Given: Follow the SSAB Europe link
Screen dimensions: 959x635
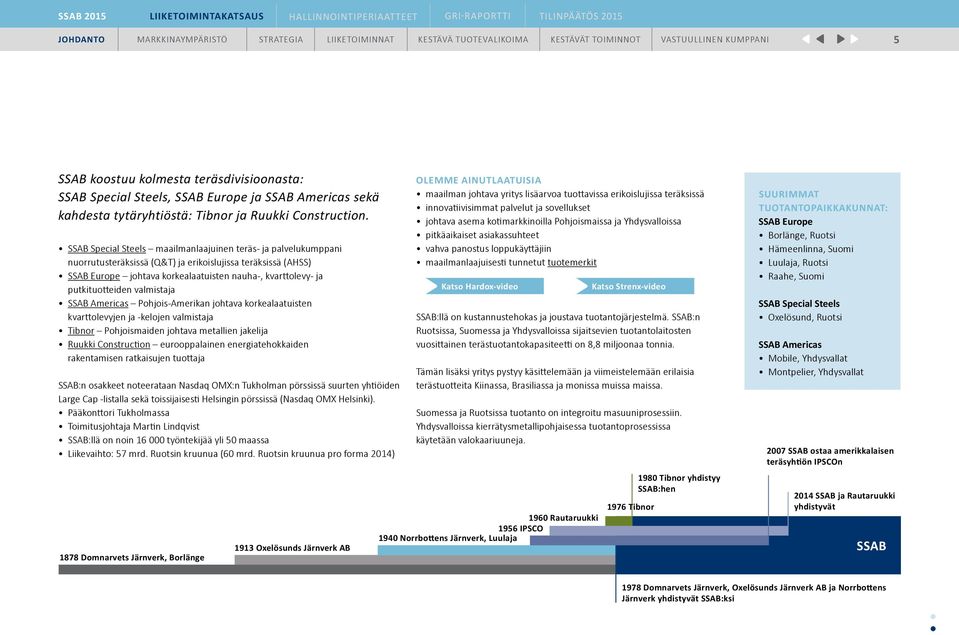Looking at the screenshot, I should click(x=94, y=276).
